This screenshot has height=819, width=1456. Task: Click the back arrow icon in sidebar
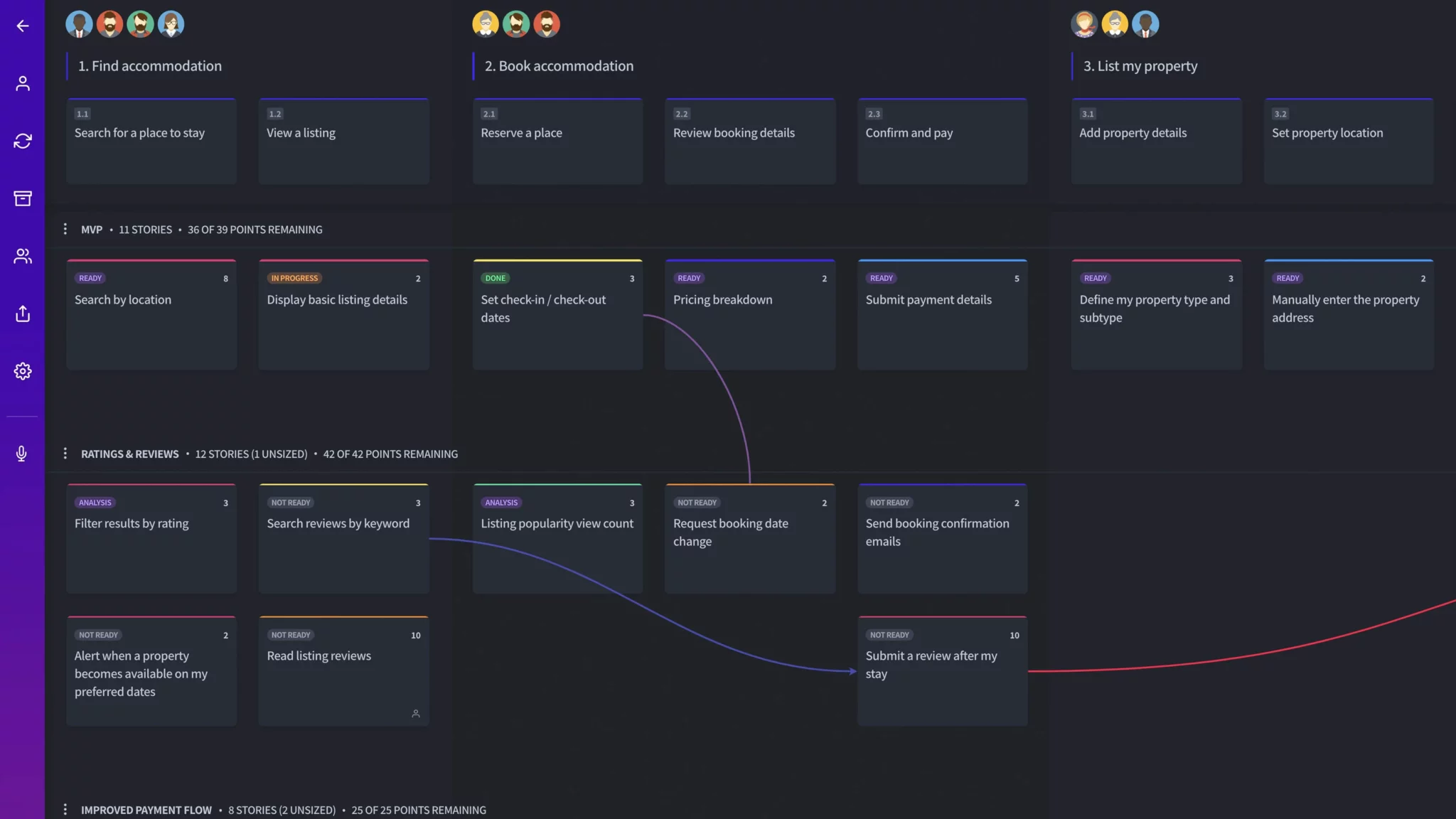(23, 26)
